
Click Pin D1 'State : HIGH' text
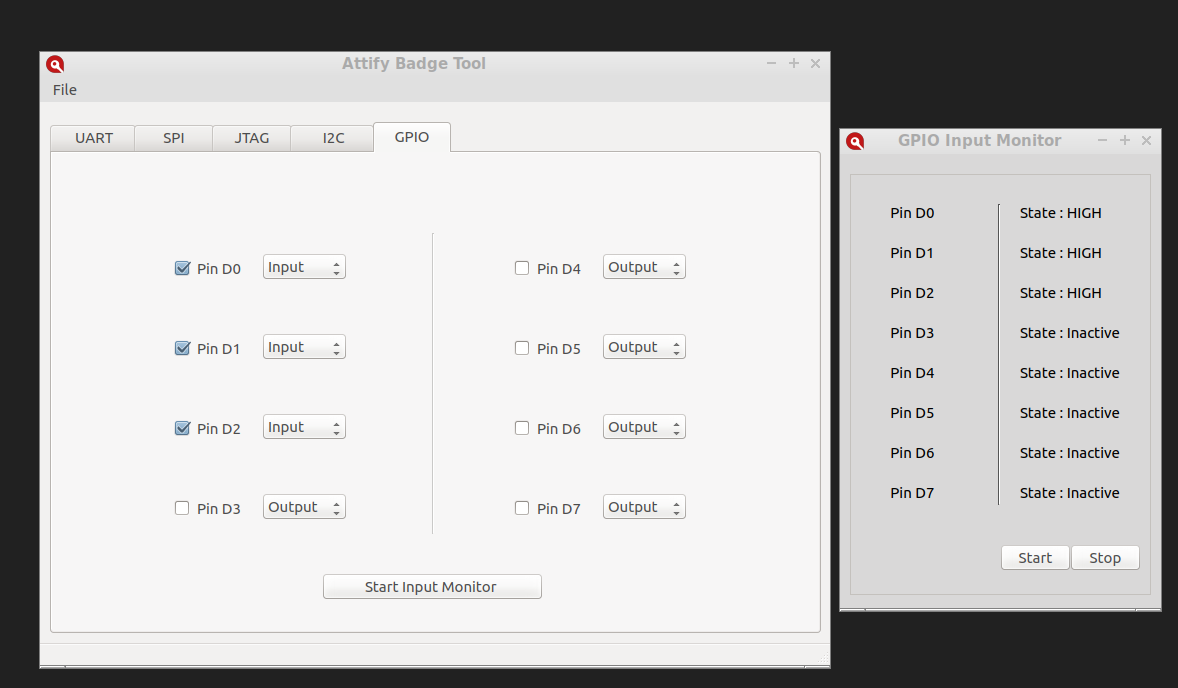click(x=1060, y=253)
